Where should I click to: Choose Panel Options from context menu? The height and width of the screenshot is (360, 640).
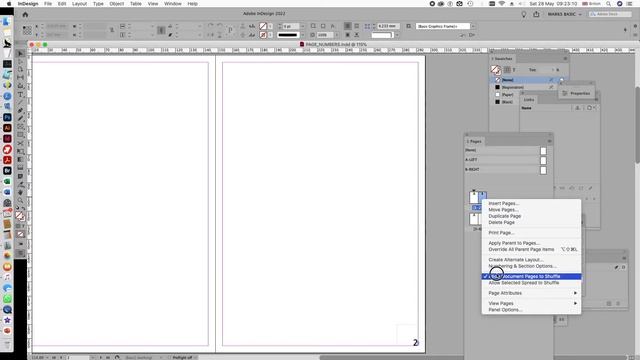point(531,310)
